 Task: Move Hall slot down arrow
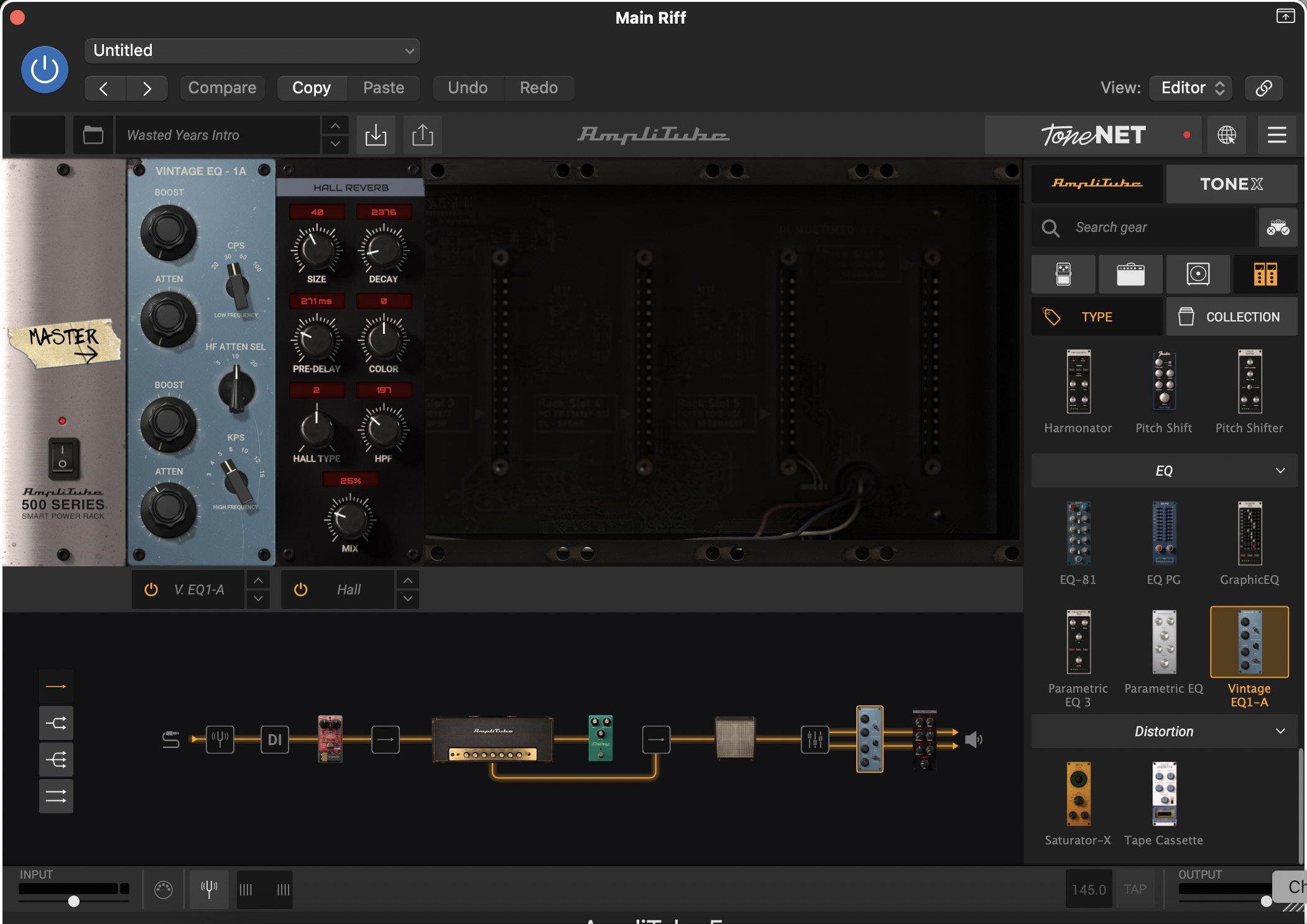pyautogui.click(x=407, y=599)
